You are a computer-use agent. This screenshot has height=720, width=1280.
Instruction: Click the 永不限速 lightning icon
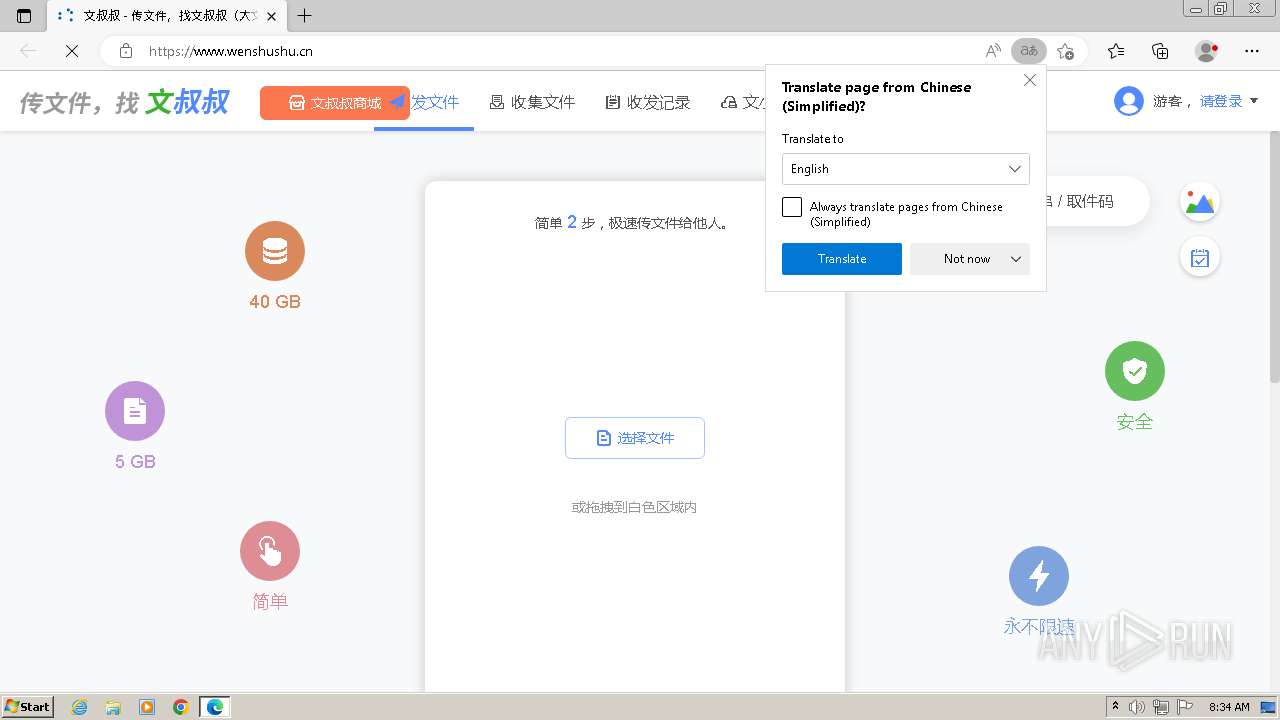click(1039, 576)
